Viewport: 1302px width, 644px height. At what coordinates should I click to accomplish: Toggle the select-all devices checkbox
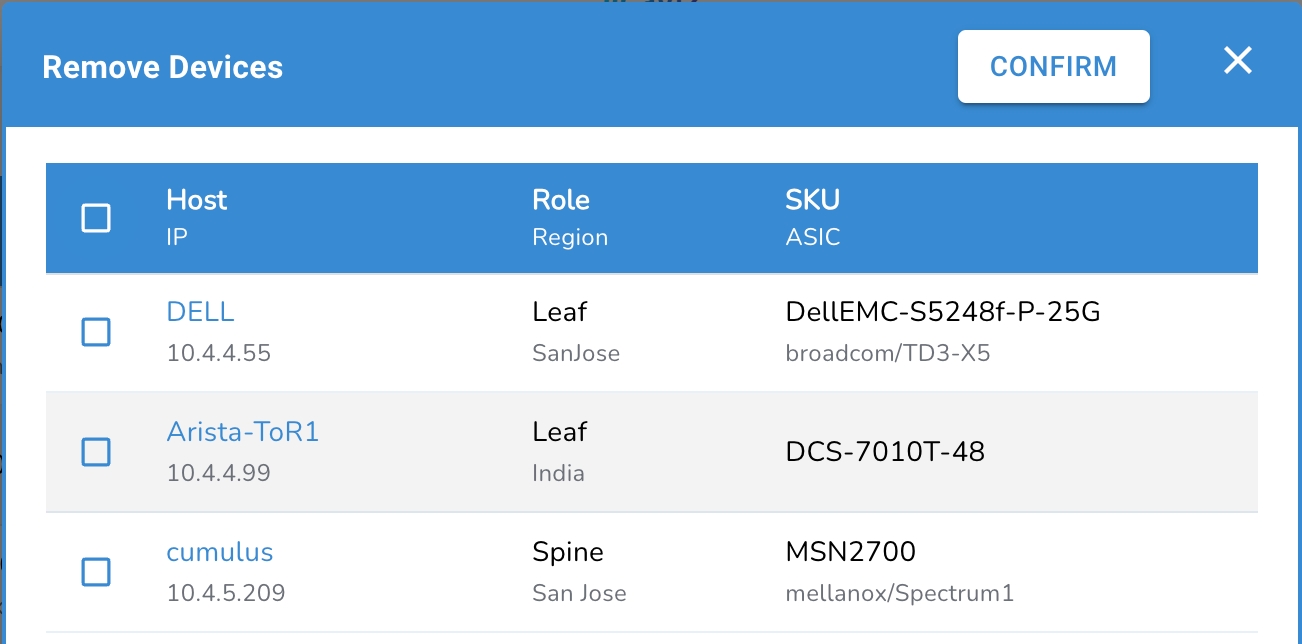pos(96,218)
